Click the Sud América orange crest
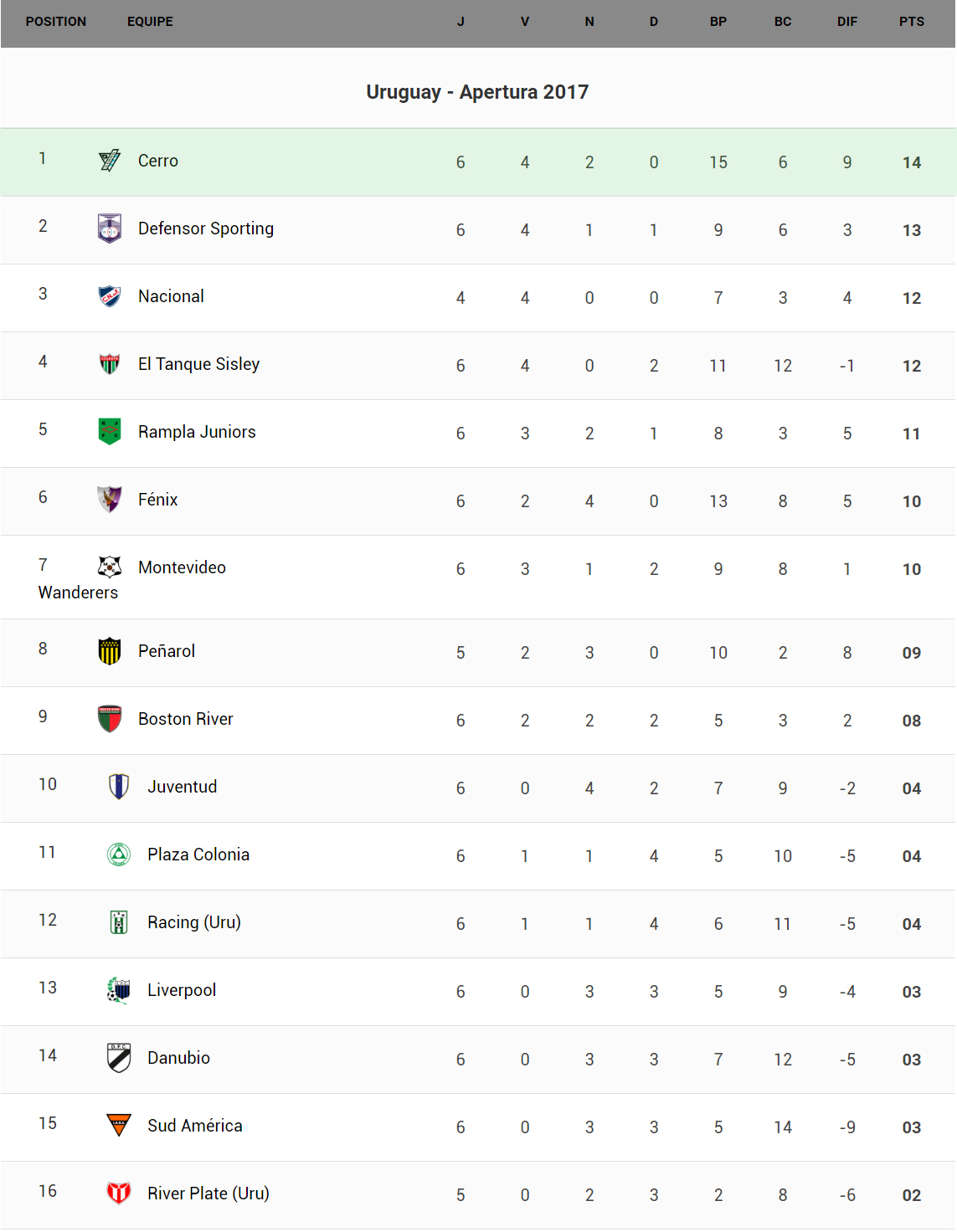957x1232 pixels. (119, 1125)
